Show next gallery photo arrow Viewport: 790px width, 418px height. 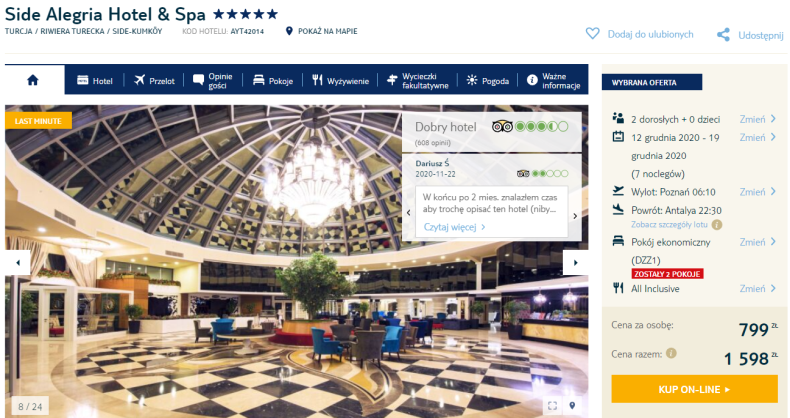(575, 262)
